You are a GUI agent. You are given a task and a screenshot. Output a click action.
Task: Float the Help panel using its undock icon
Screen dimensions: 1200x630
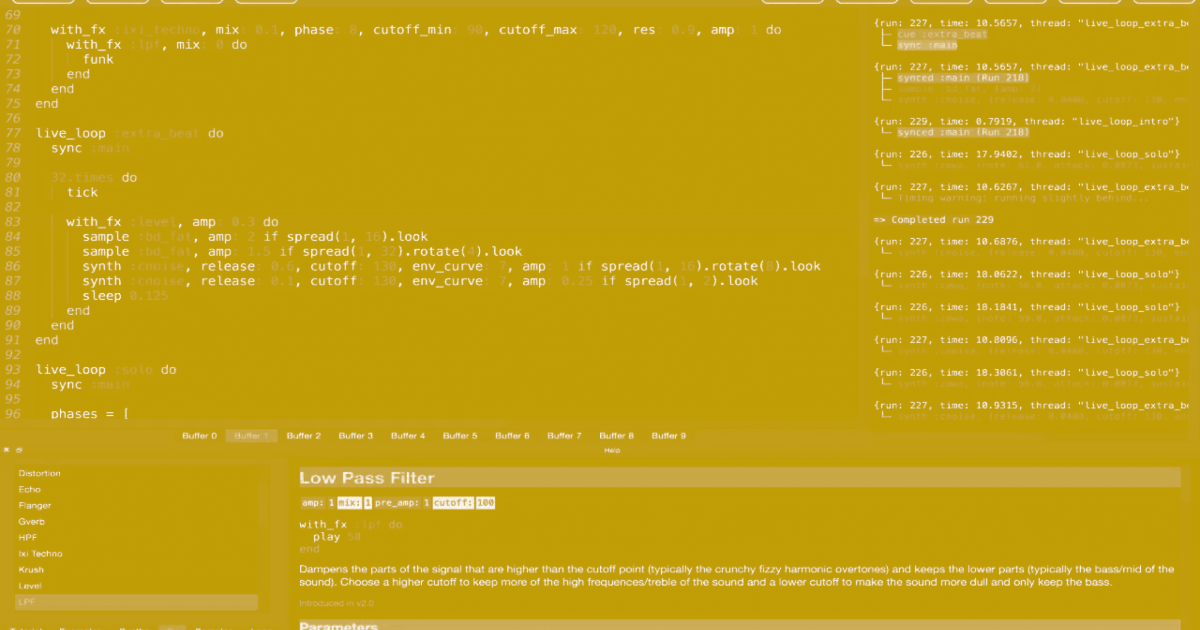19,451
